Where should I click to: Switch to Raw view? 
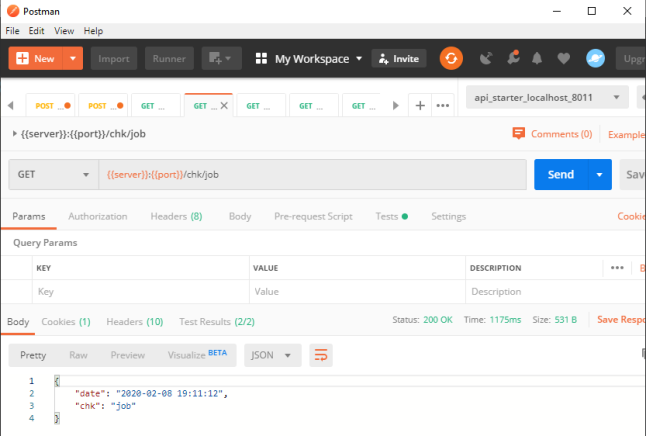coord(78,355)
